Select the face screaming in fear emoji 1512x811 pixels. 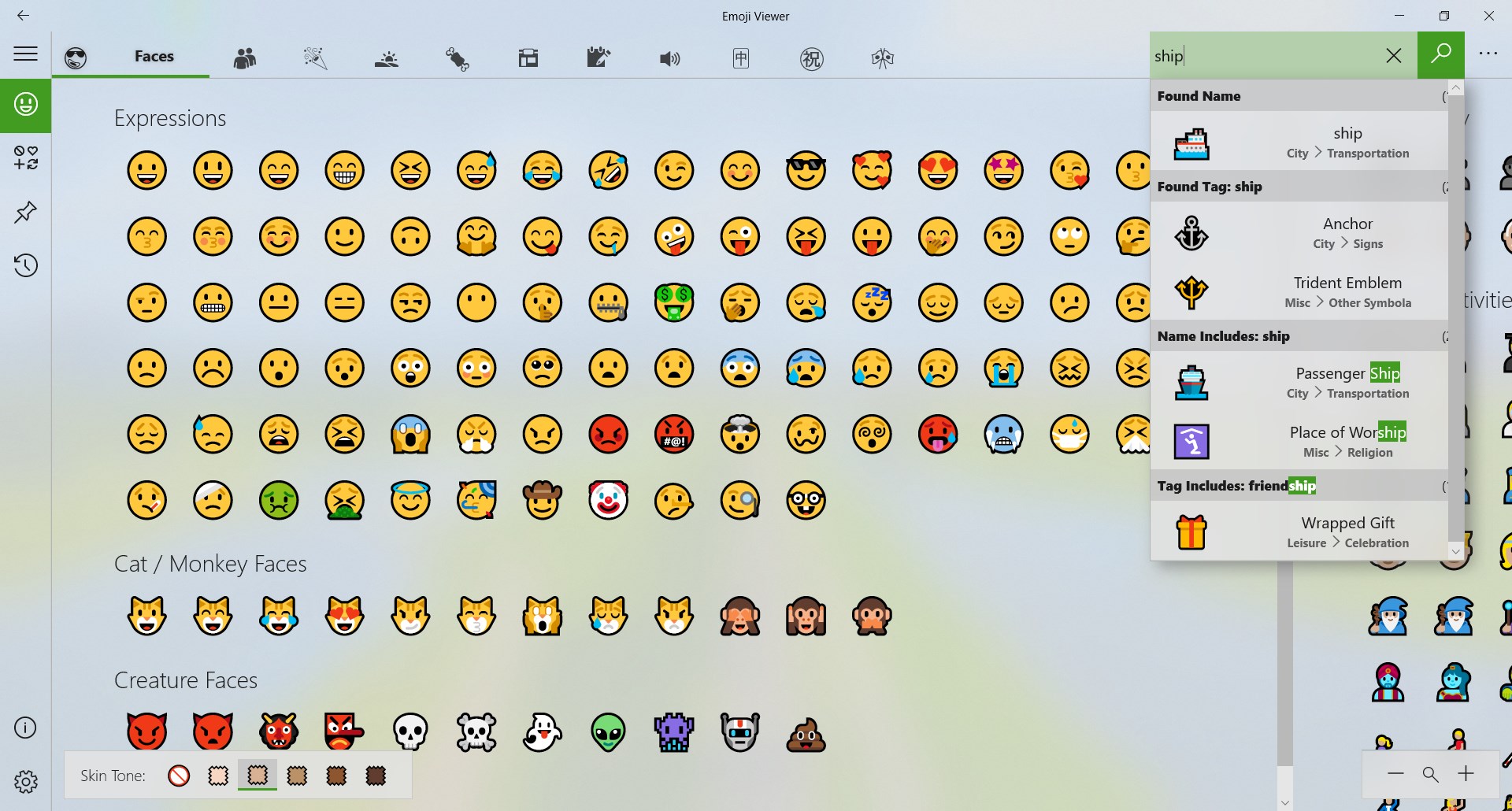tap(410, 434)
